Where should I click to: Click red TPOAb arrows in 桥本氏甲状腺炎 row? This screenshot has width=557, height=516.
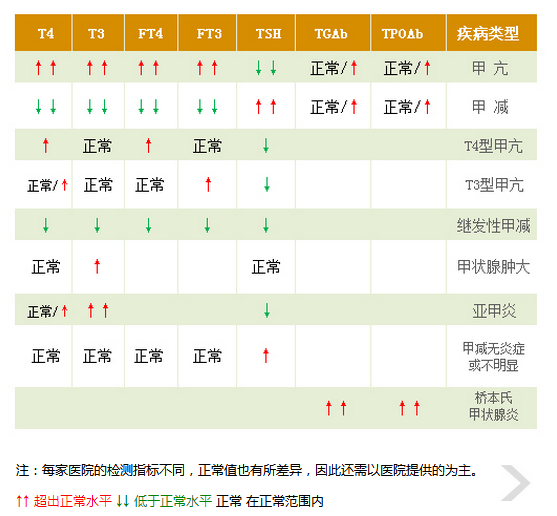410,408
